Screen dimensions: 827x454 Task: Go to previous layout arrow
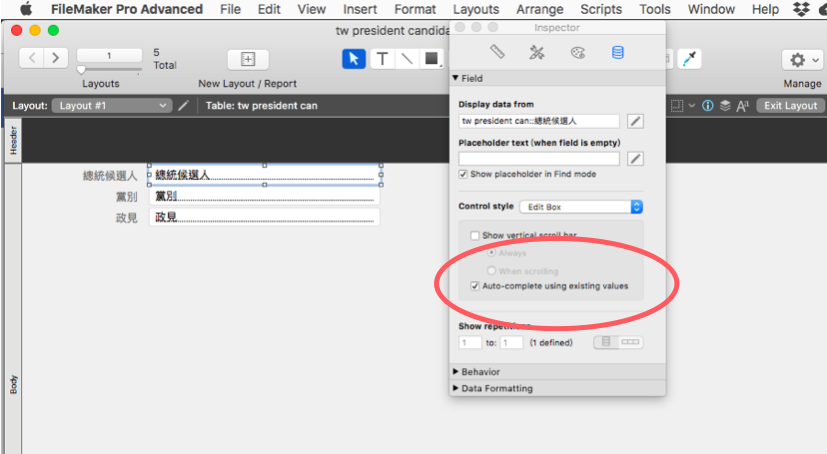pyautogui.click(x=32, y=57)
